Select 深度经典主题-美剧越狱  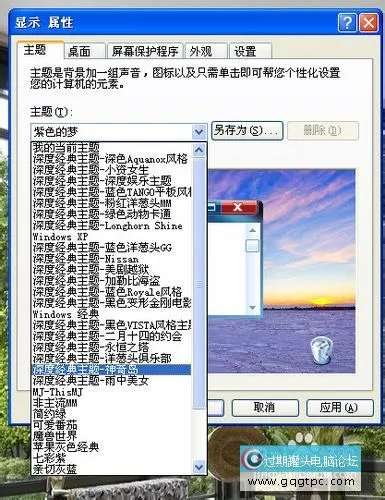[x=111, y=269]
